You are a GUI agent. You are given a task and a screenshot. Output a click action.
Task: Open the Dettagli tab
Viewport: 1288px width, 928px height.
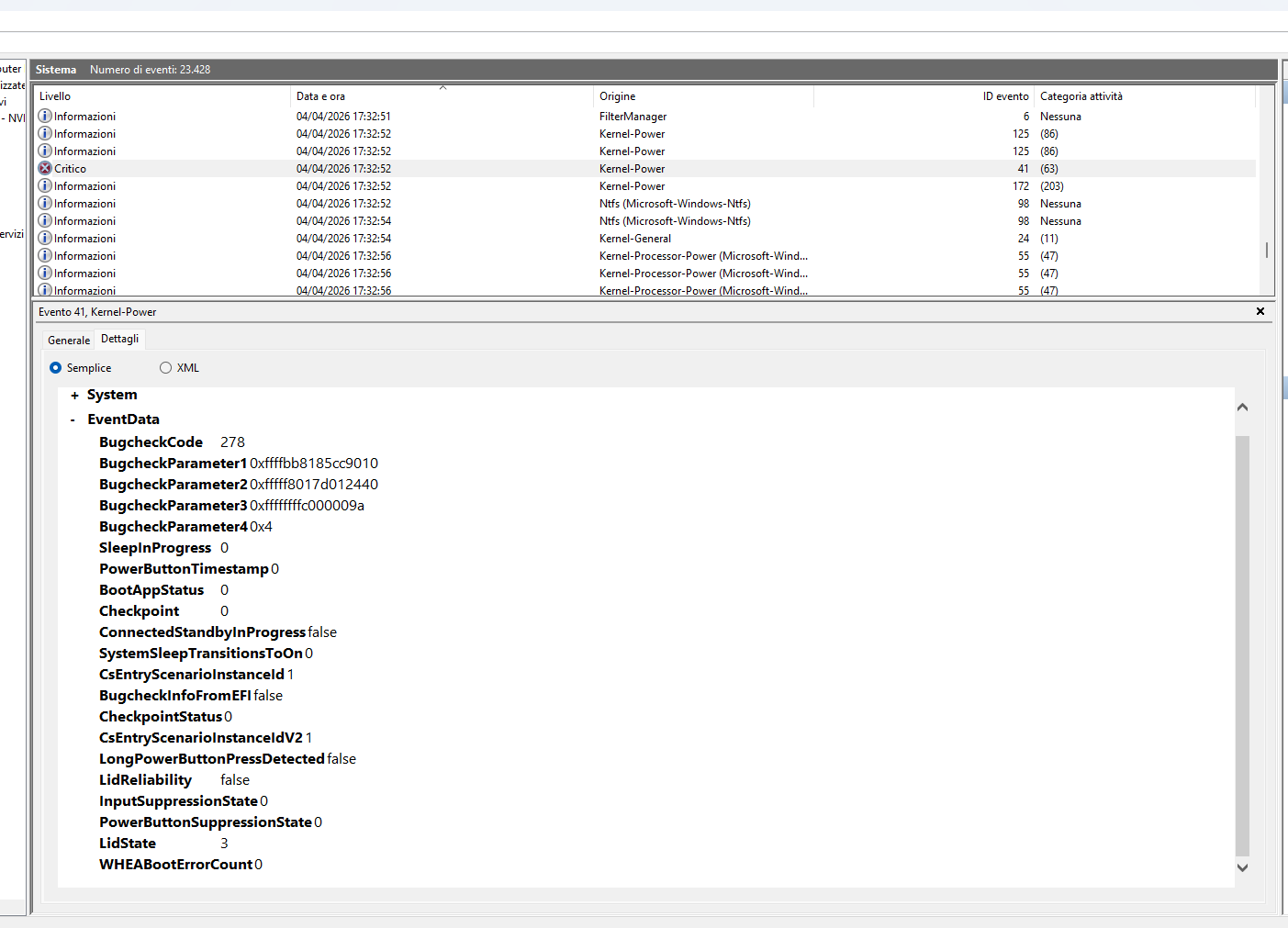tap(120, 339)
